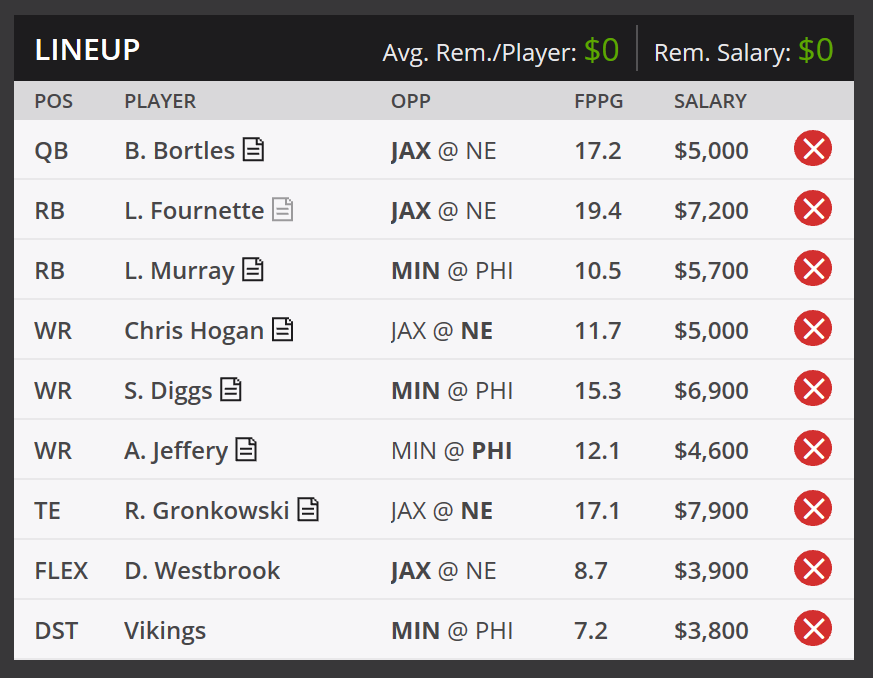Remove L. Murray from the lineup
873x678 pixels.
coord(813,268)
